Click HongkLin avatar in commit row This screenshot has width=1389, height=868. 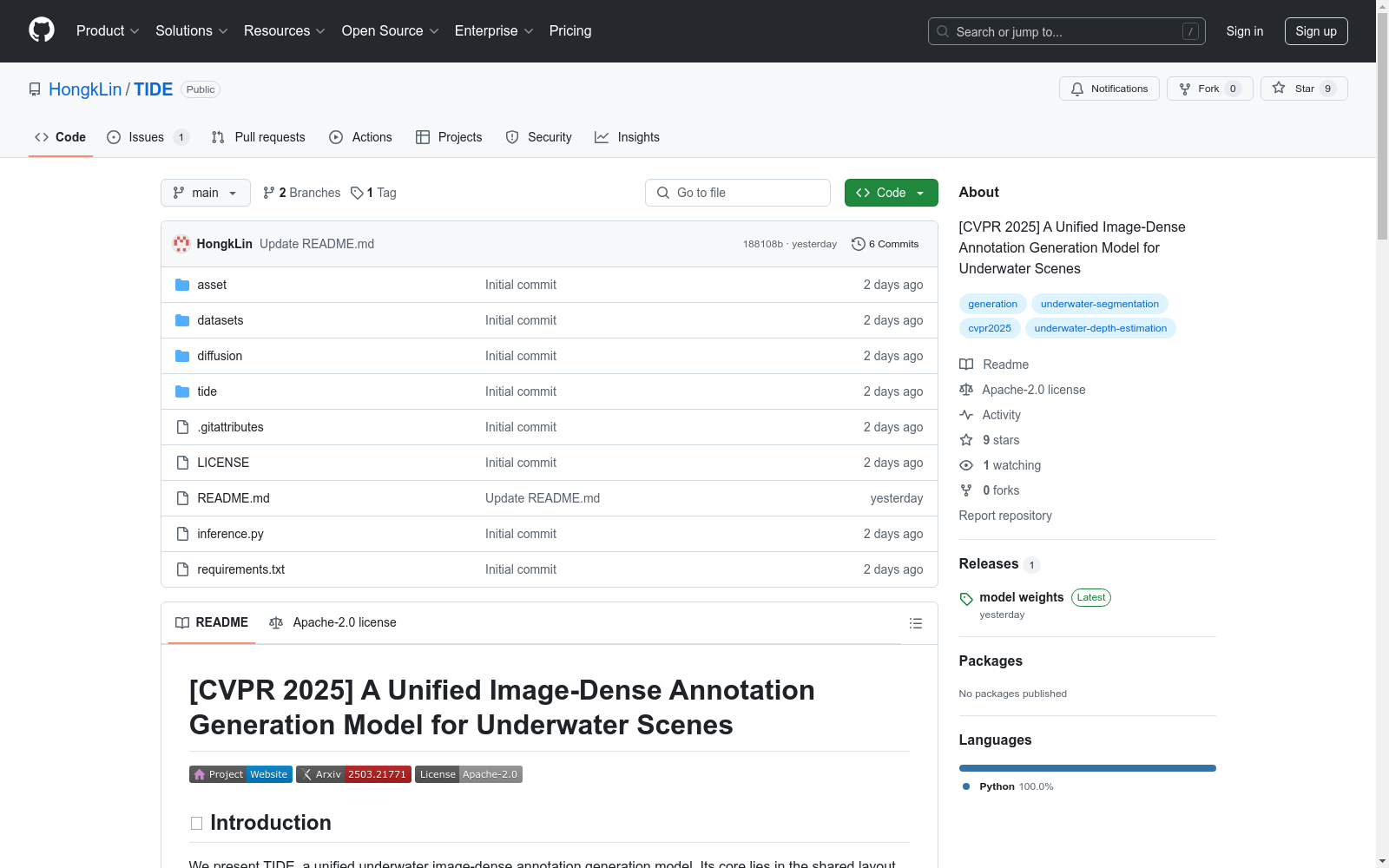tap(181, 244)
